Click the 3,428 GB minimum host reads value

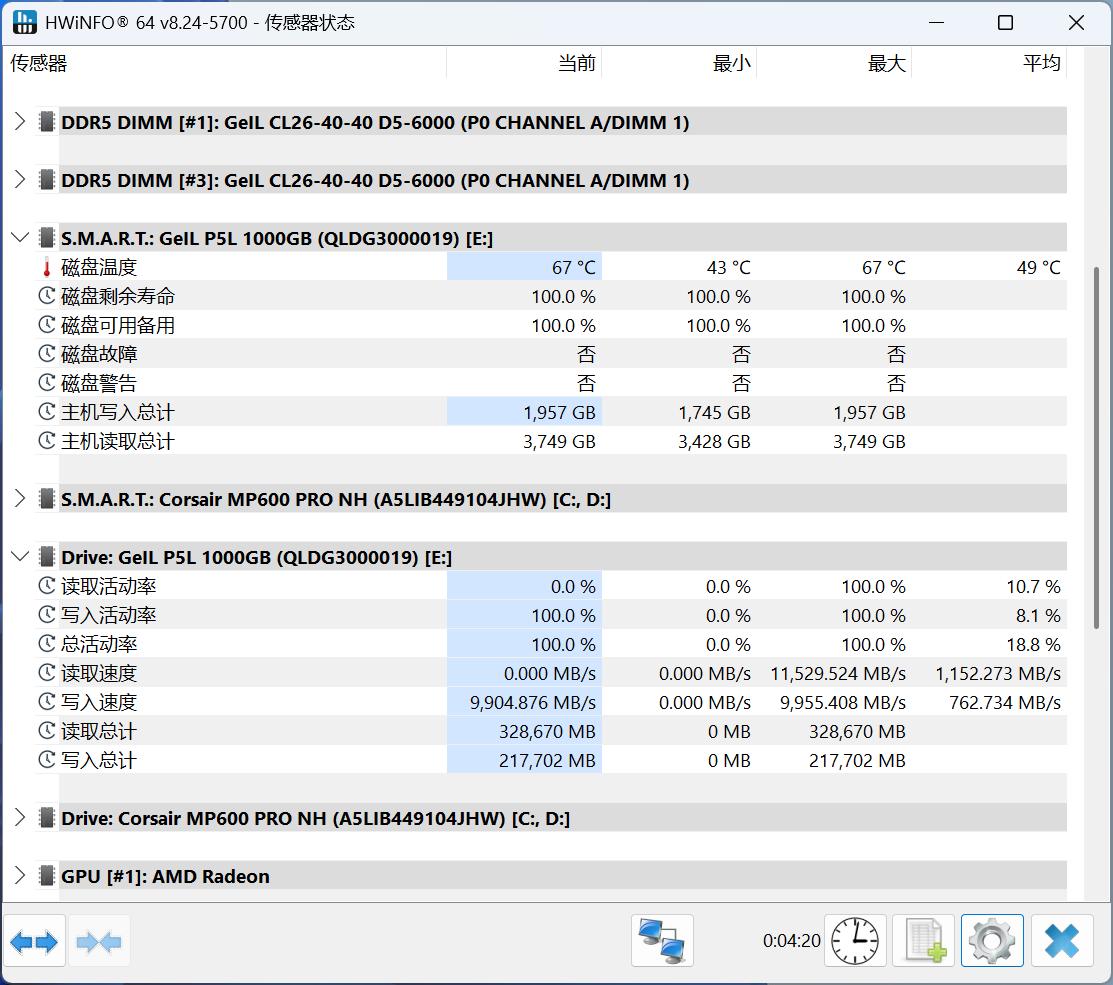click(x=714, y=441)
